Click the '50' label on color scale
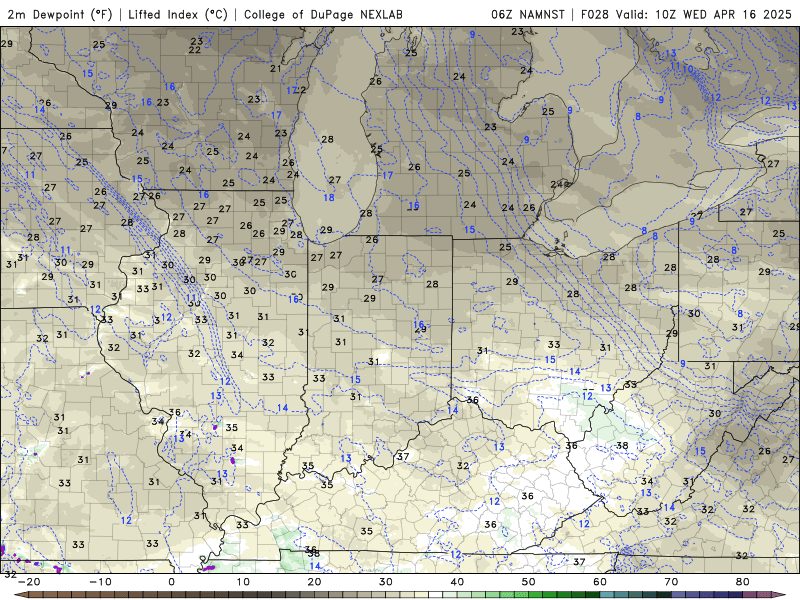Viewport: 800px width, 600px height. (529, 582)
